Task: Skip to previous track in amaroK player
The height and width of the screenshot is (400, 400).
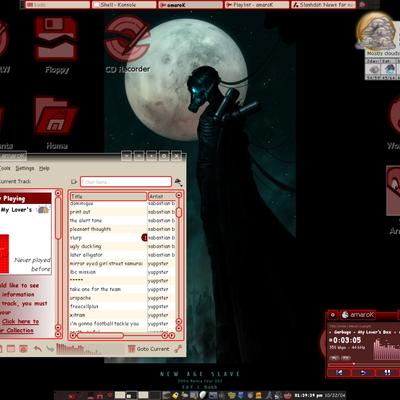Action: [339, 372]
